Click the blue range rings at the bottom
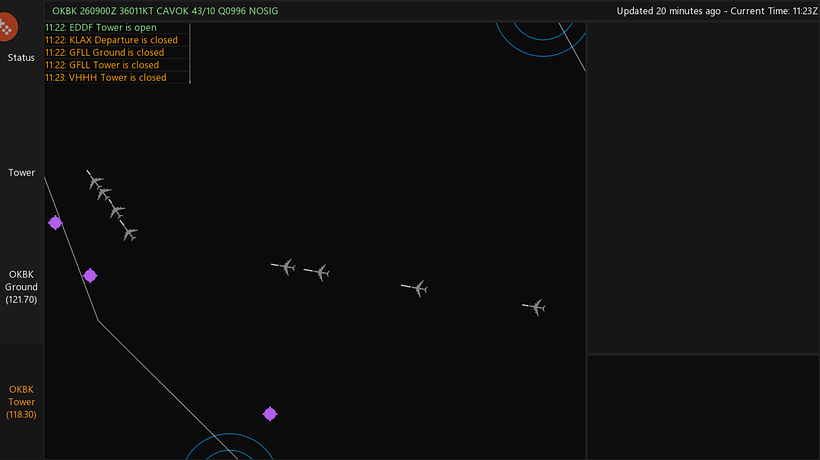This screenshot has height=460, width=820. [x=230, y=447]
